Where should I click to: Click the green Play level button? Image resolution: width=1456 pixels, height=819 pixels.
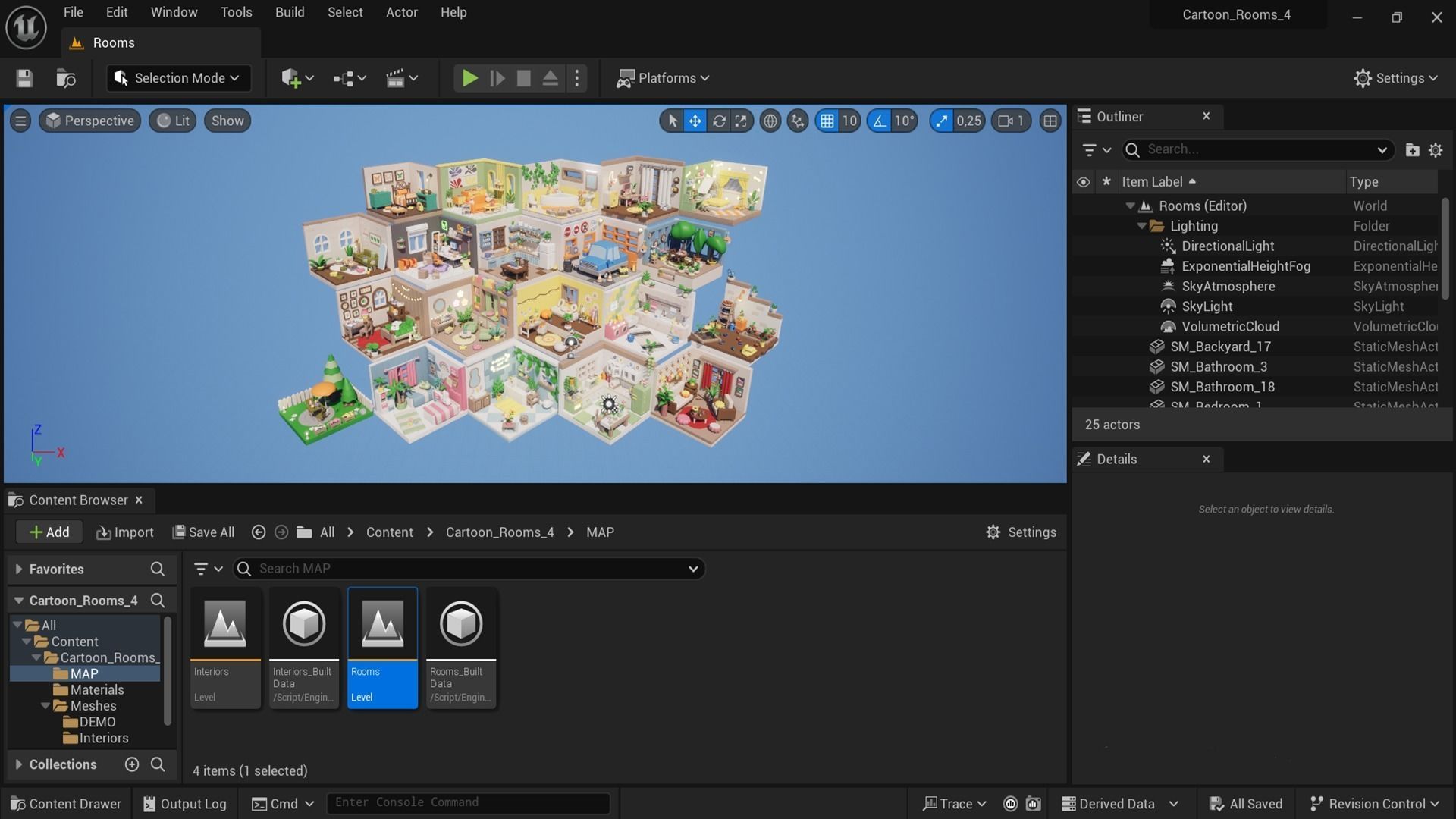(469, 78)
